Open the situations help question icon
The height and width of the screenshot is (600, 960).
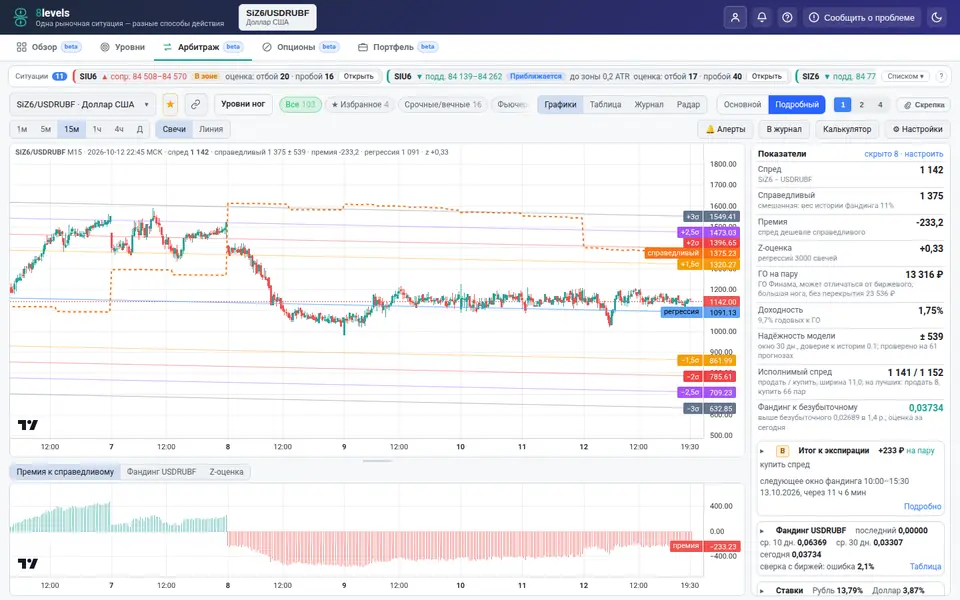pos(941,77)
